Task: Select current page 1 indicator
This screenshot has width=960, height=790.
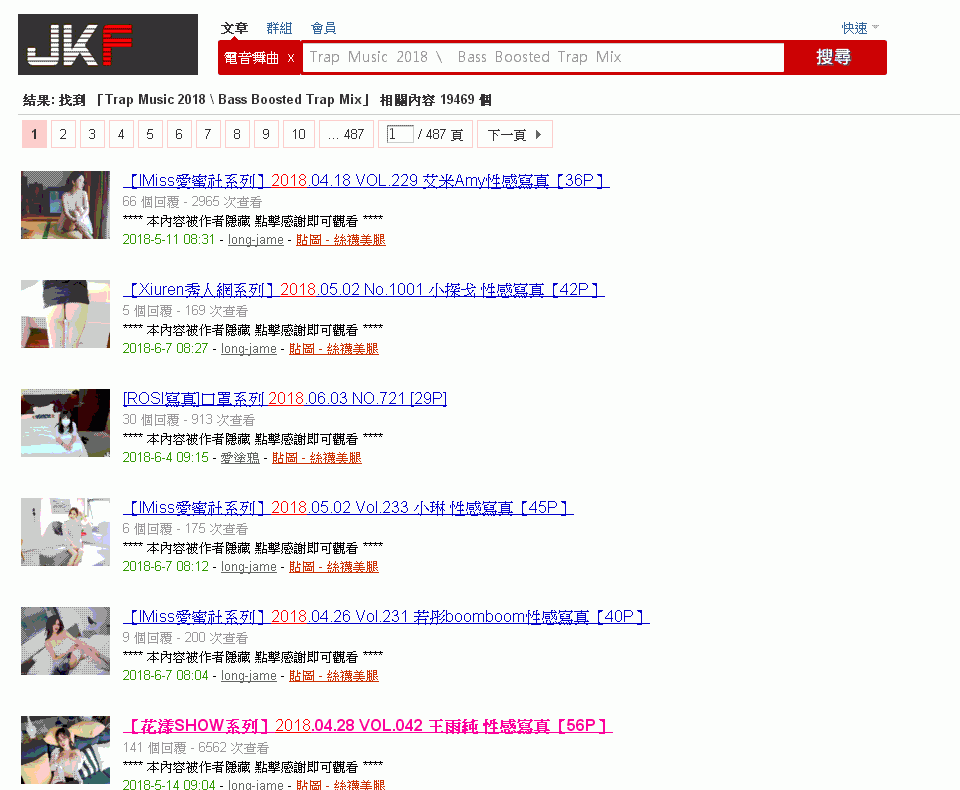Action: coord(34,134)
